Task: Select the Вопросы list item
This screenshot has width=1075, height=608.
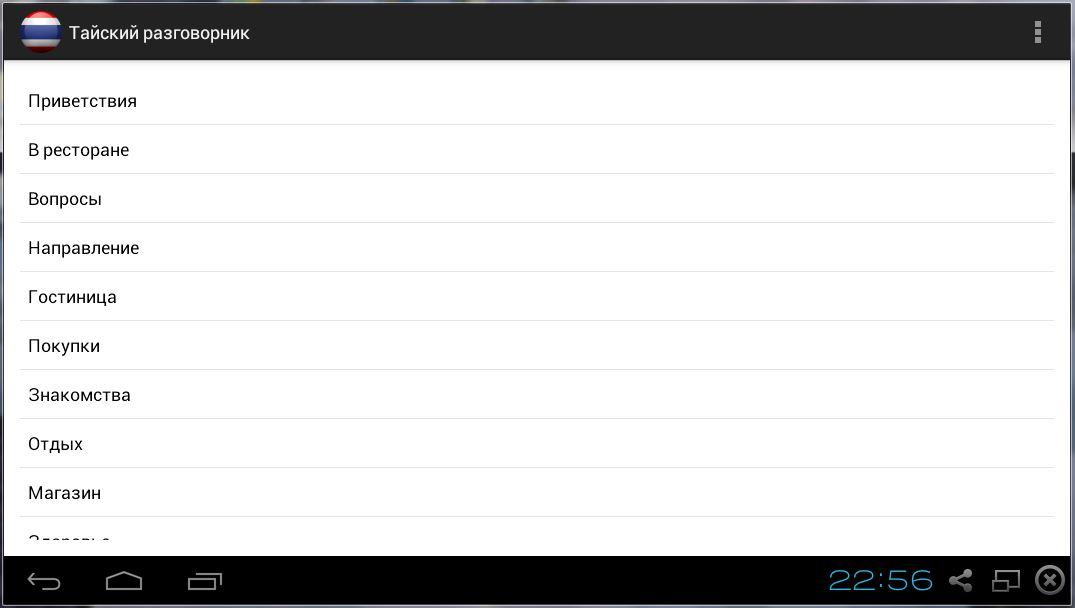Action: point(537,199)
